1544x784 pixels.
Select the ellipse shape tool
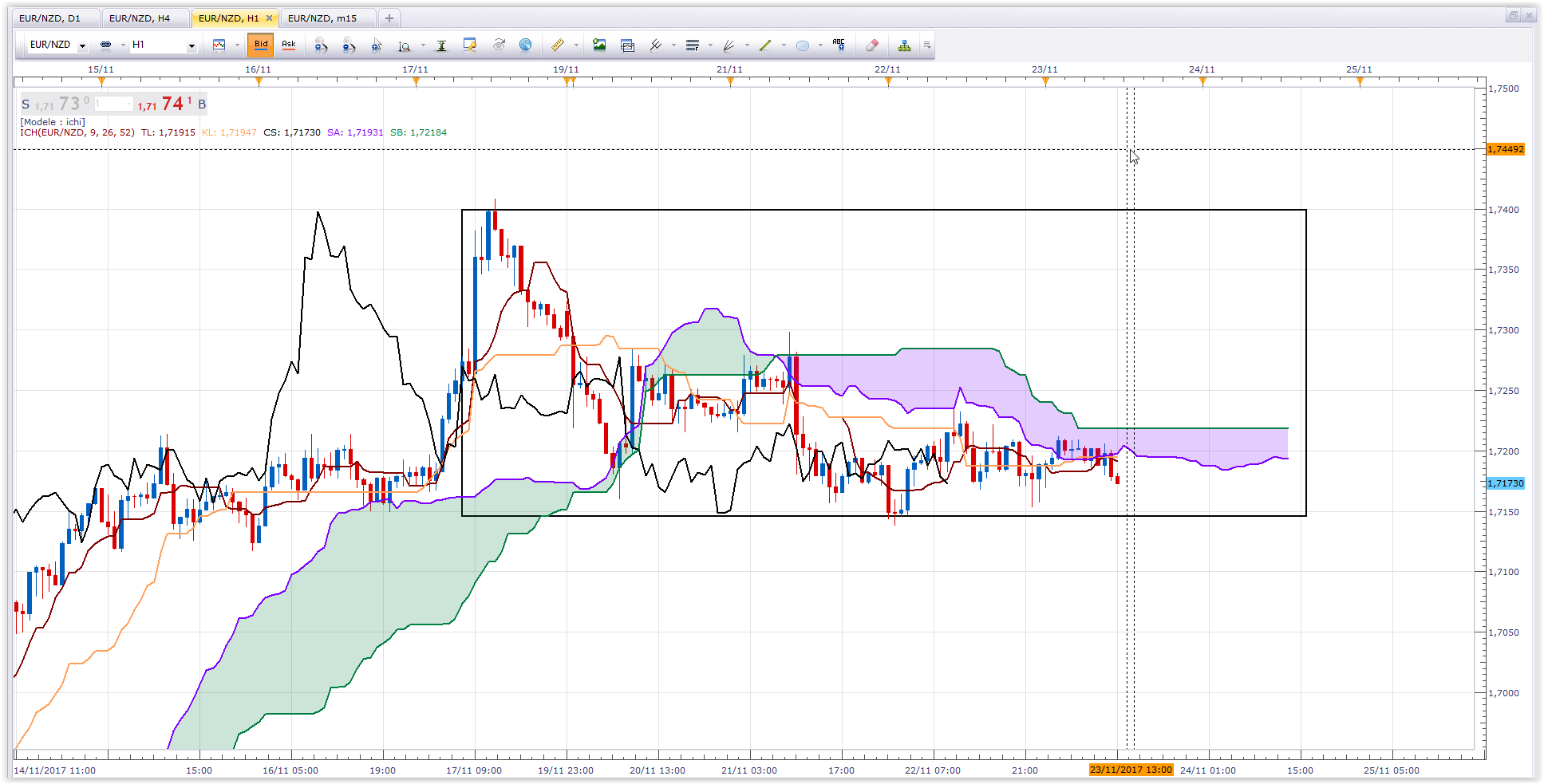pos(802,45)
